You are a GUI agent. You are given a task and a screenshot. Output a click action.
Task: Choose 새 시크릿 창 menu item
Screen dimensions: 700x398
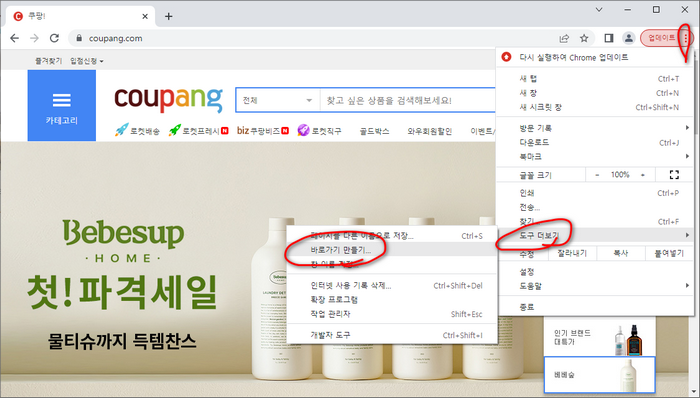[x=594, y=108]
